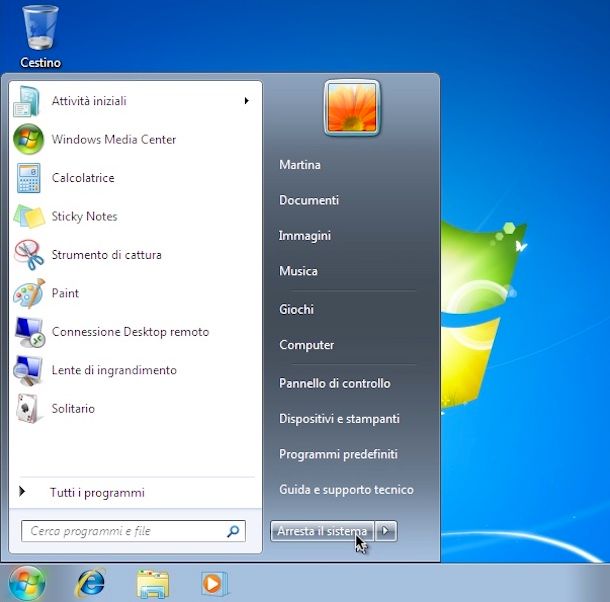Select the Connessione Desktop remoto label
The width and height of the screenshot is (610, 602).
point(130,332)
